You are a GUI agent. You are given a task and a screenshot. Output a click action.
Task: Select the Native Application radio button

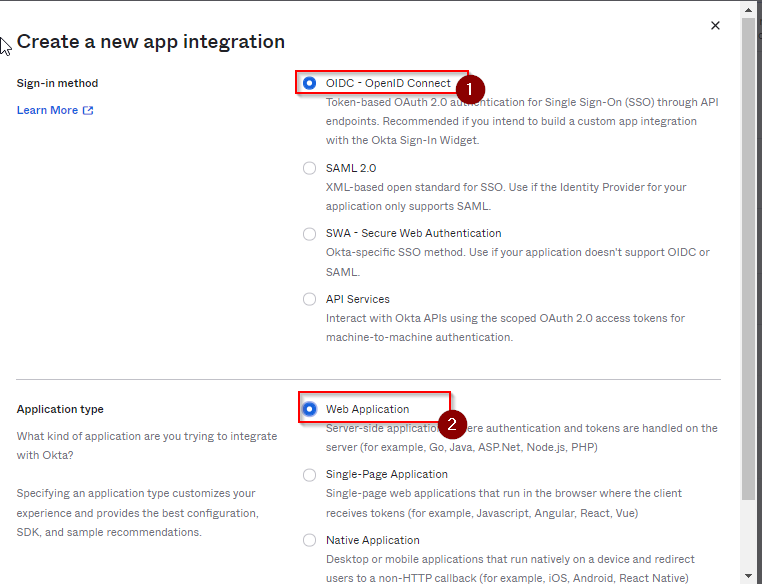tap(310, 540)
